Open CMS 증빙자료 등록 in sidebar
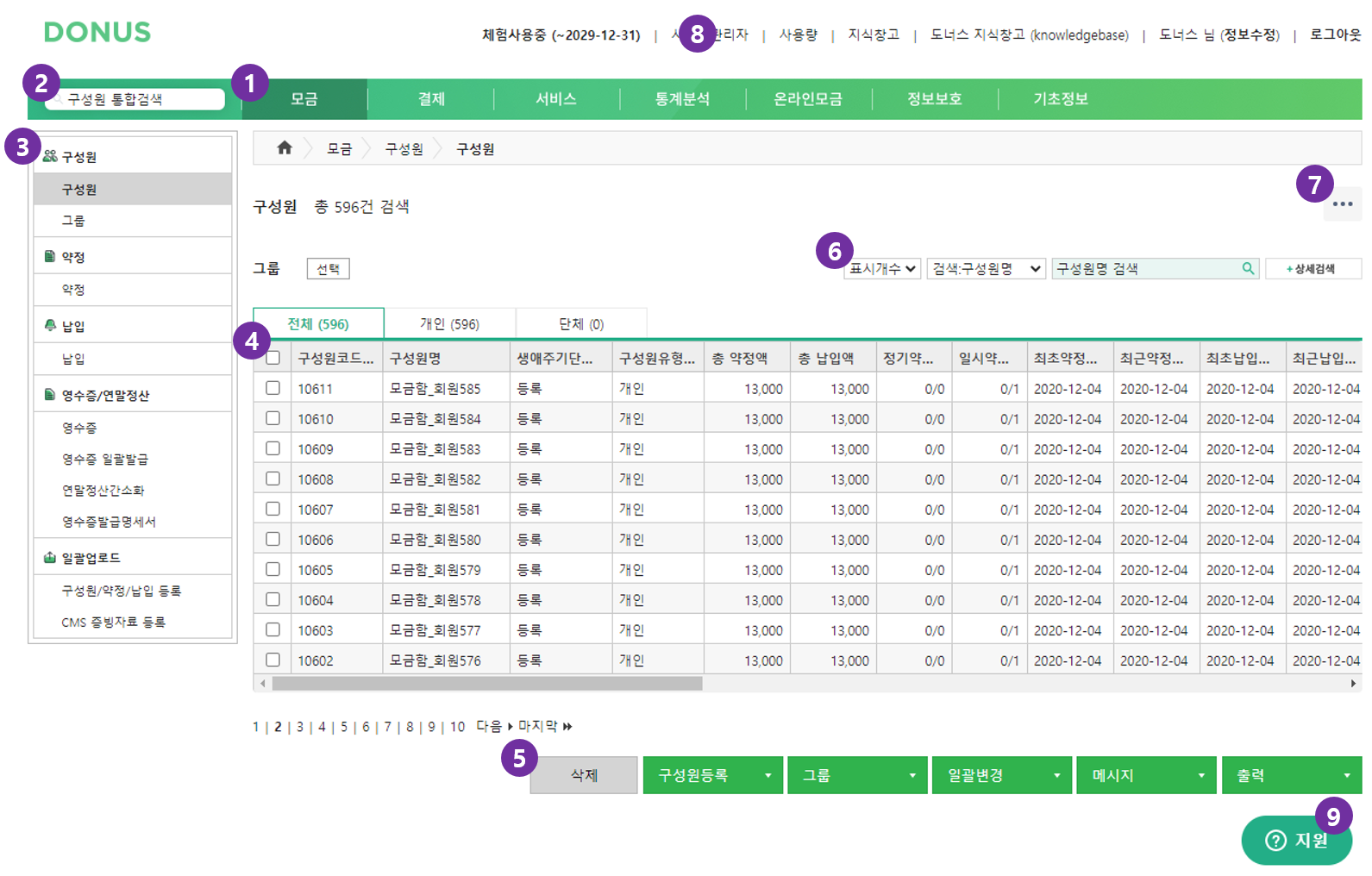1372x876 pixels. point(113,622)
